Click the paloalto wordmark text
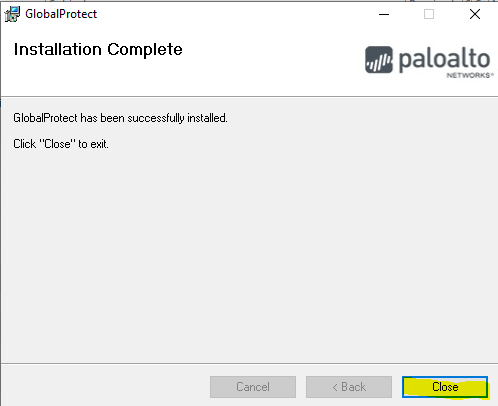The height and width of the screenshot is (406, 498). point(444,59)
